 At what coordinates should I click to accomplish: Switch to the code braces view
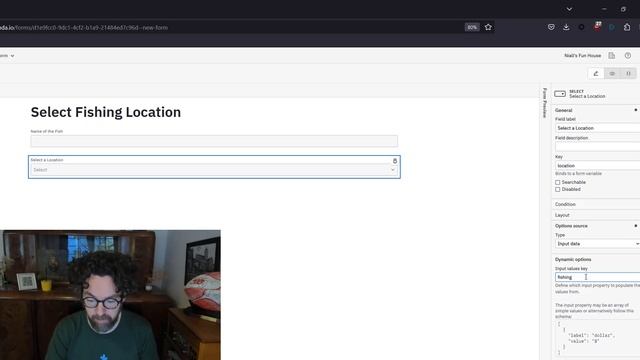628,73
